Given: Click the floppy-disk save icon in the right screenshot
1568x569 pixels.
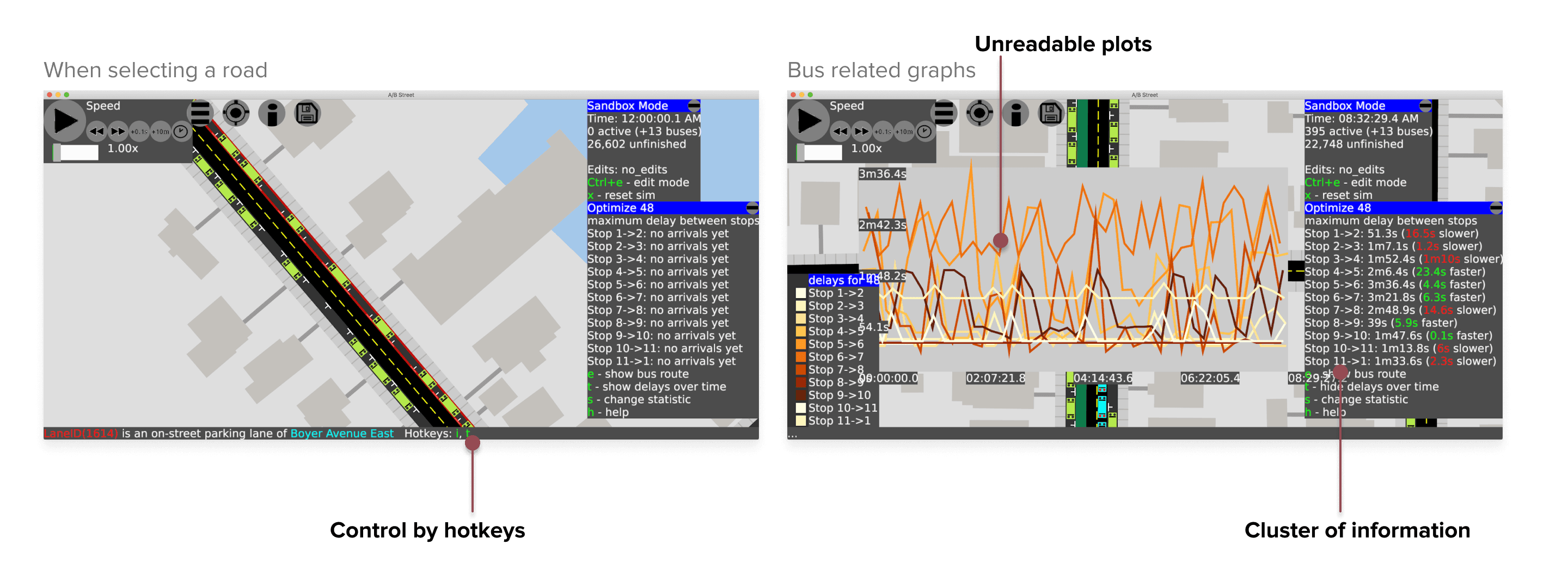Looking at the screenshot, I should 1052,113.
